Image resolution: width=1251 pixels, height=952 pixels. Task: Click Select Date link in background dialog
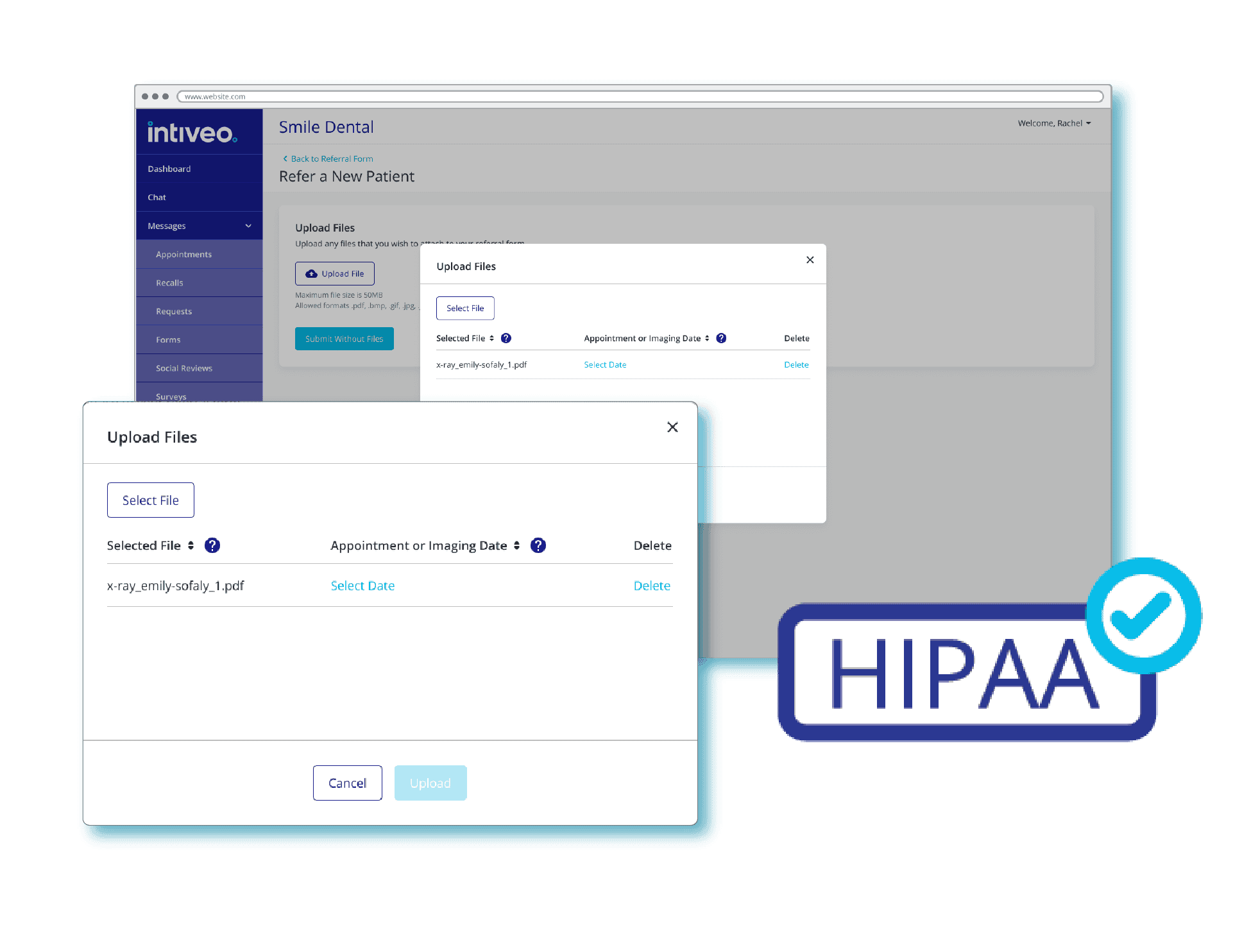(x=605, y=364)
